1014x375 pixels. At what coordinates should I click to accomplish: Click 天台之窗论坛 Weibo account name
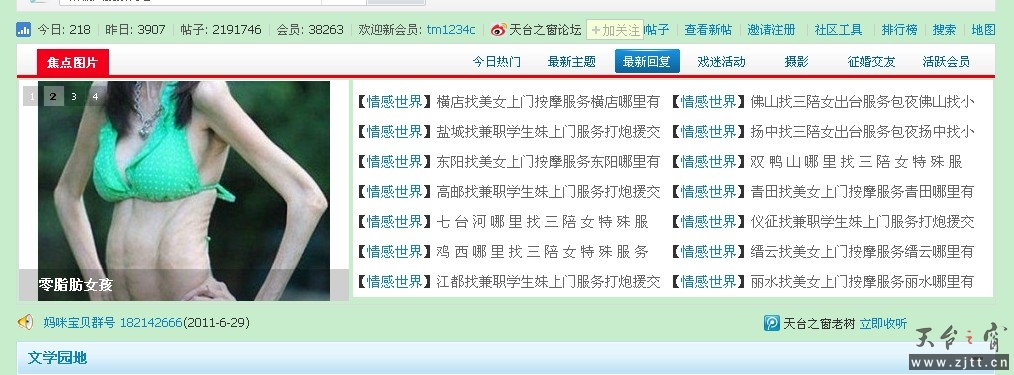[545, 30]
